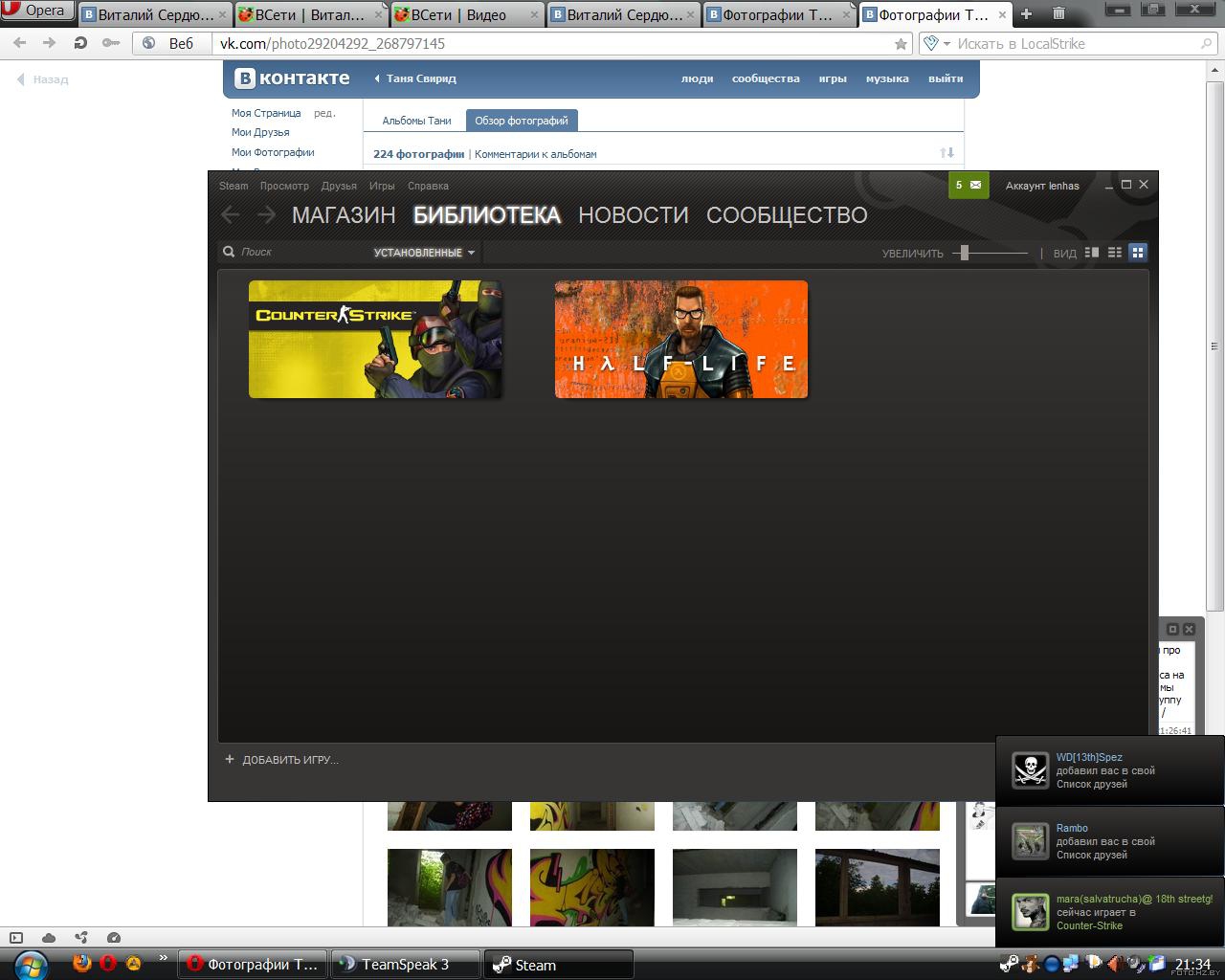
Task: Click выйти in VK header
Action: pyautogui.click(x=946, y=78)
